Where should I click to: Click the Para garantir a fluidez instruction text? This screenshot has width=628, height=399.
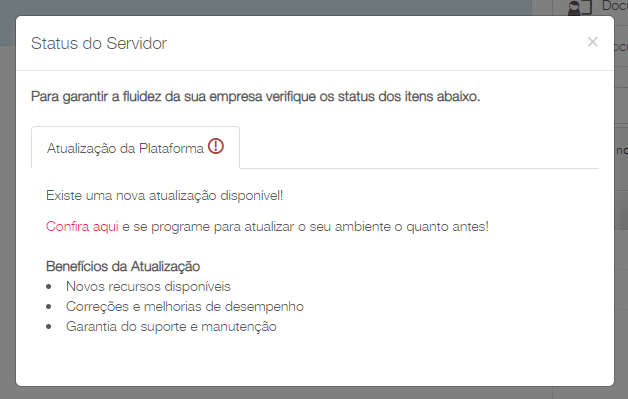click(256, 97)
